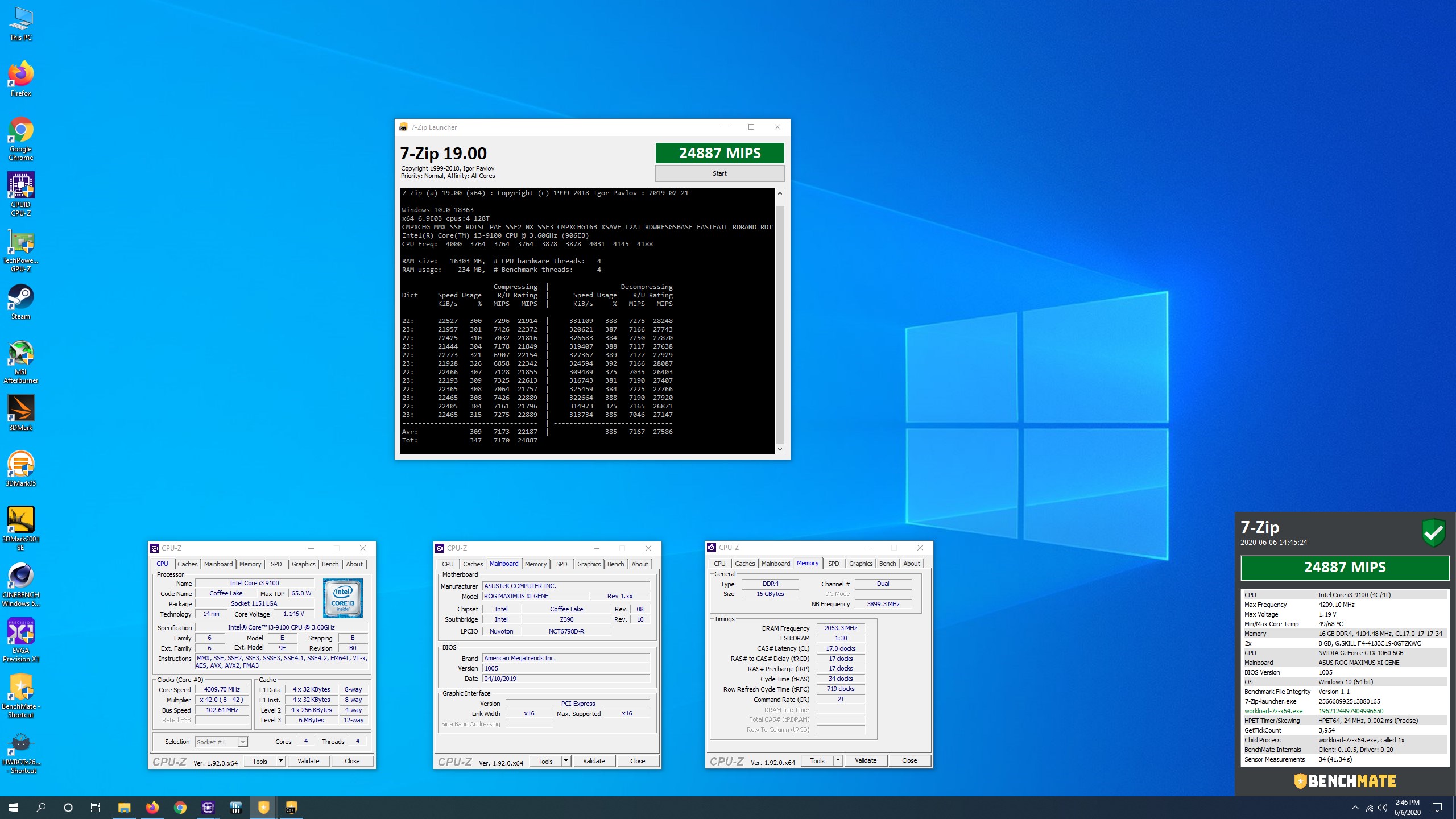1456x819 pixels.
Task: Click the DRAM Frequency value in CPU-Z Memory
Action: (841, 628)
